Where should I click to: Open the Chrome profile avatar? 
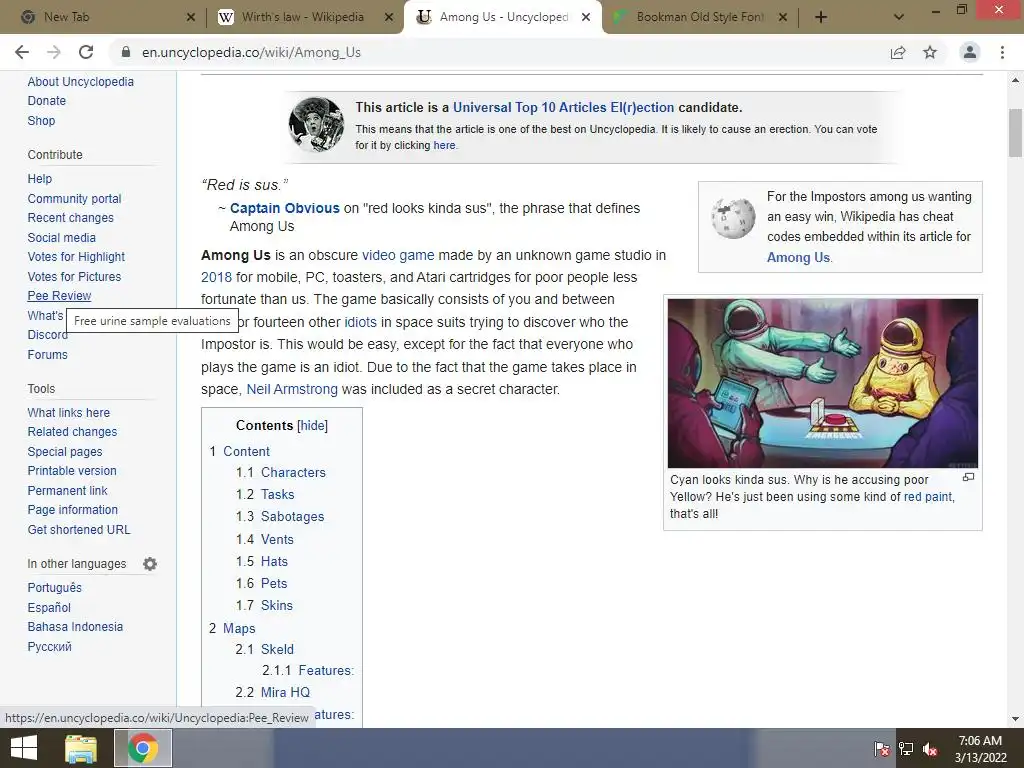[970, 52]
